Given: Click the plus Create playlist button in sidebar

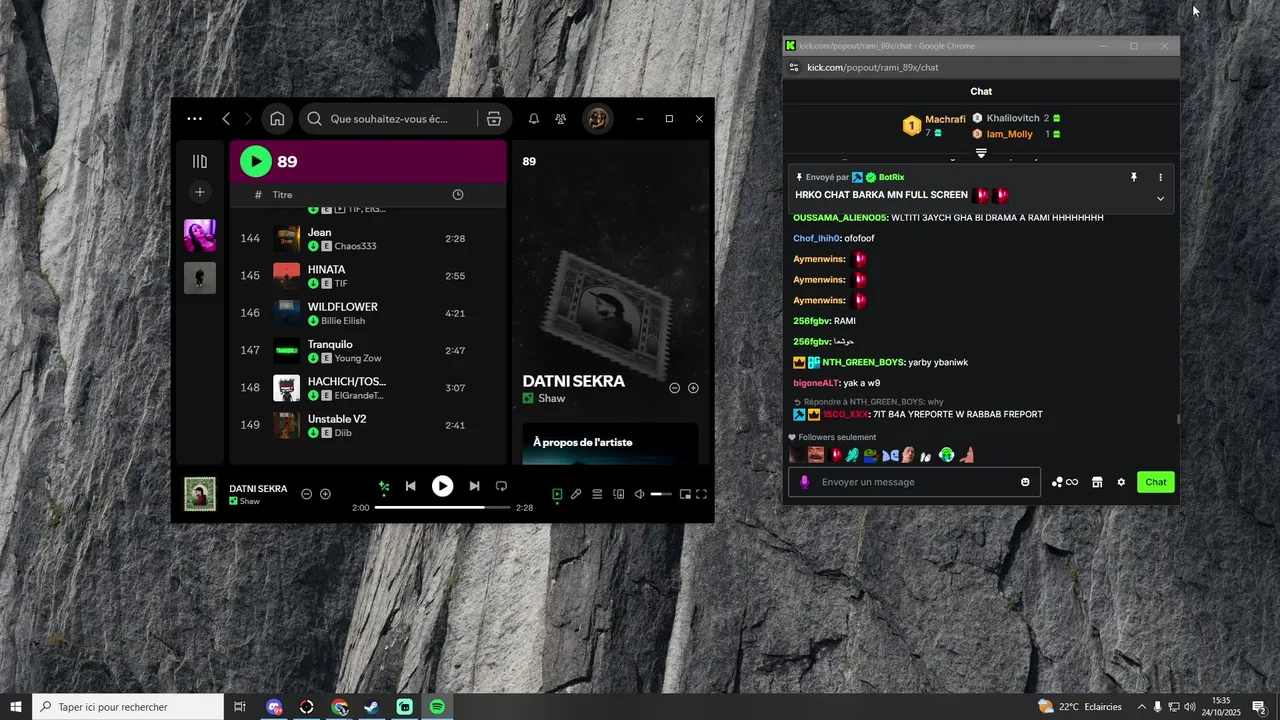Looking at the screenshot, I should click(x=200, y=192).
